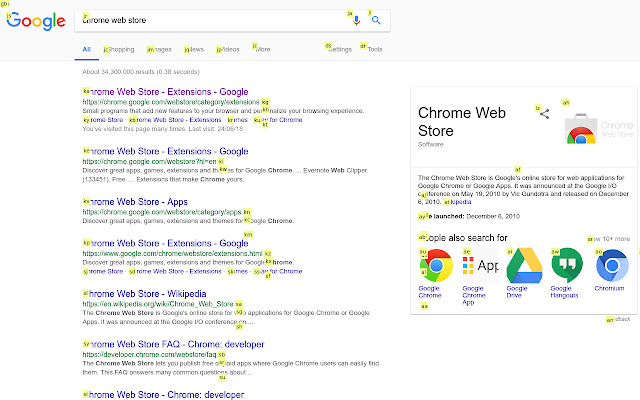Open result title for chrome/webstore/extensions.html

(166, 243)
